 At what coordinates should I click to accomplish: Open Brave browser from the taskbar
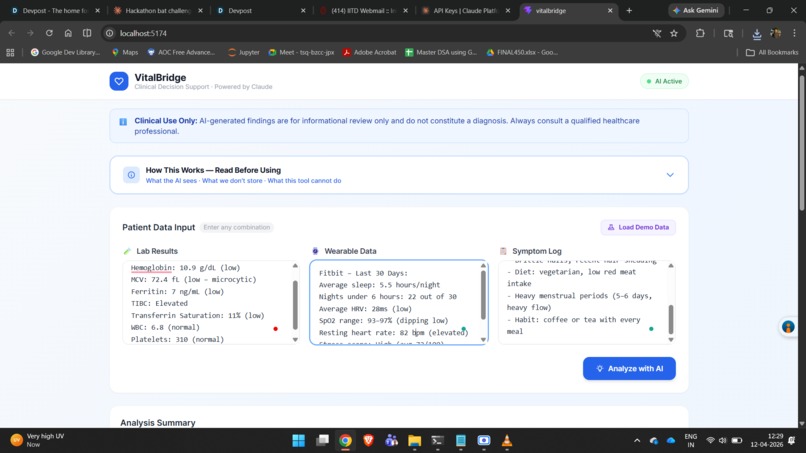pyautogui.click(x=369, y=441)
